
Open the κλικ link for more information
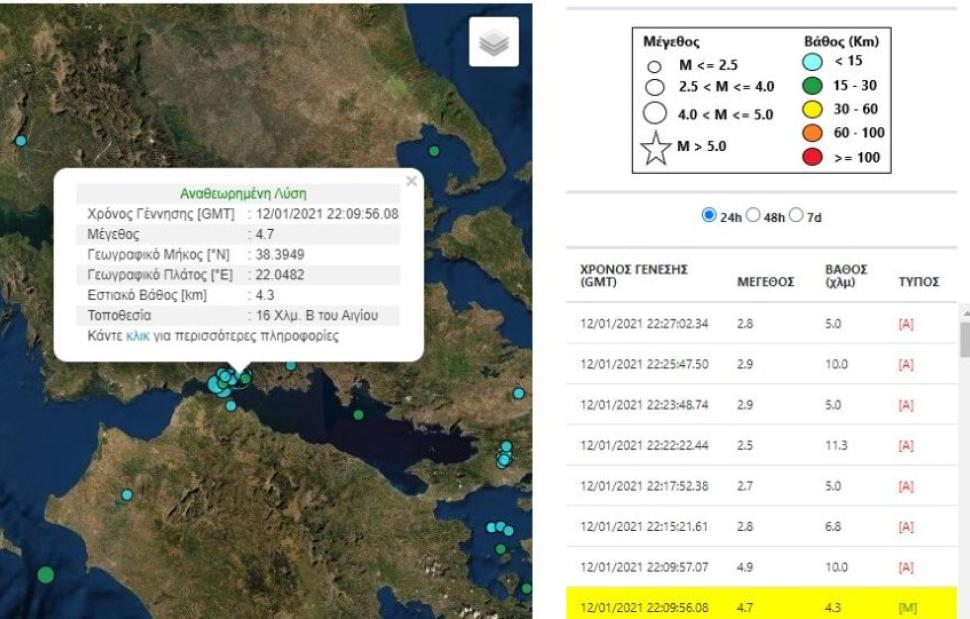click(x=137, y=336)
